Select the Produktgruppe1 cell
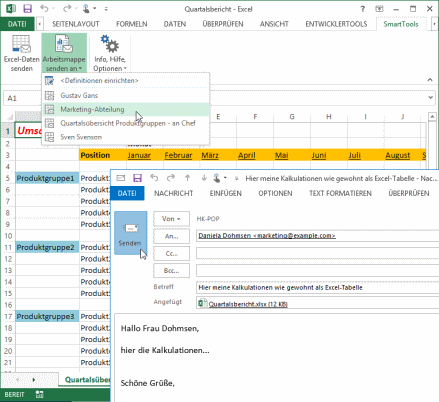Image resolution: width=439 pixels, height=402 pixels. [46, 178]
